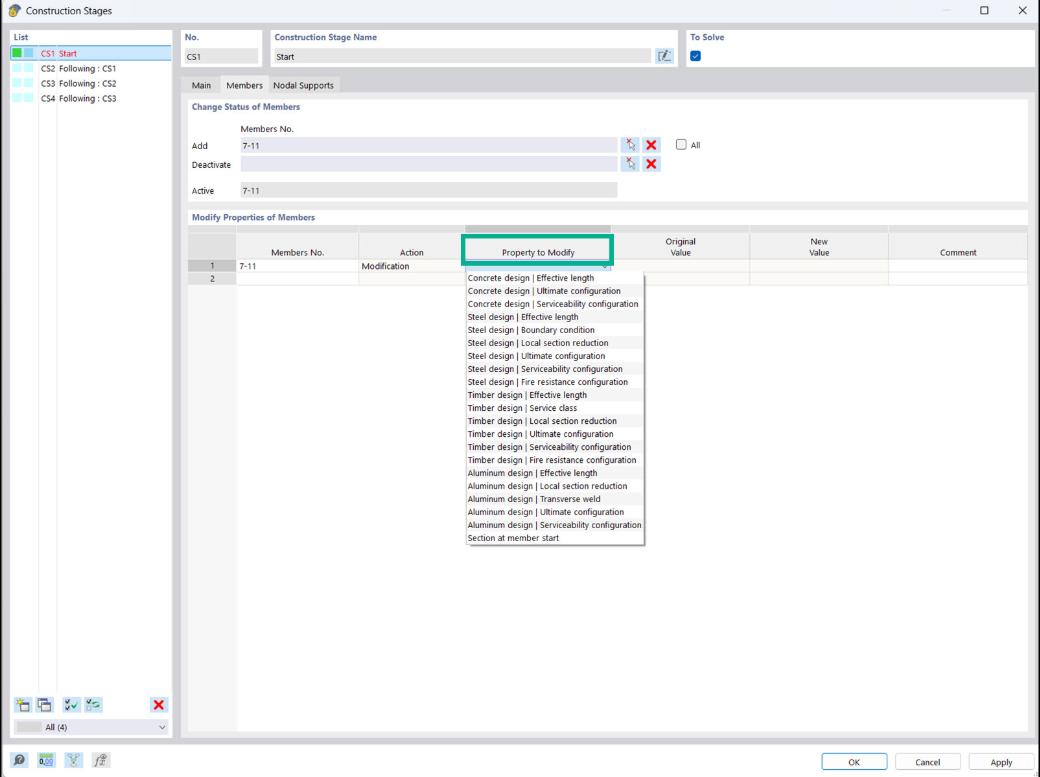This screenshot has height=777, width=1040.
Task: Select CS4 Following : CS3 stage
Action: [x=91, y=98]
